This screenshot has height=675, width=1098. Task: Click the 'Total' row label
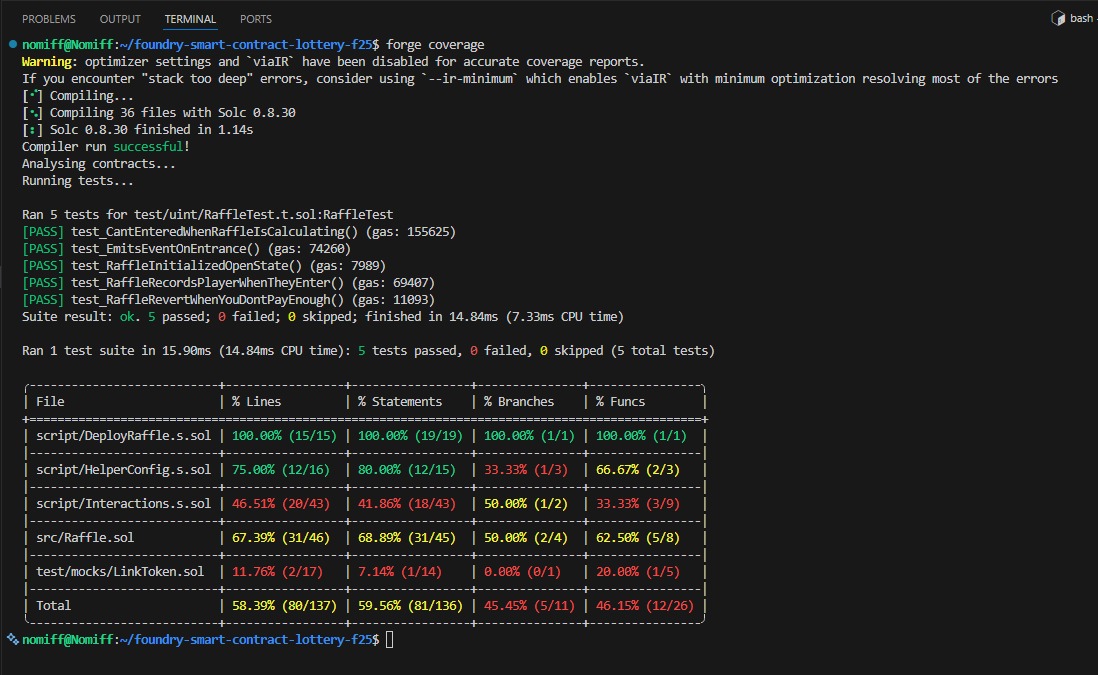click(x=53, y=606)
